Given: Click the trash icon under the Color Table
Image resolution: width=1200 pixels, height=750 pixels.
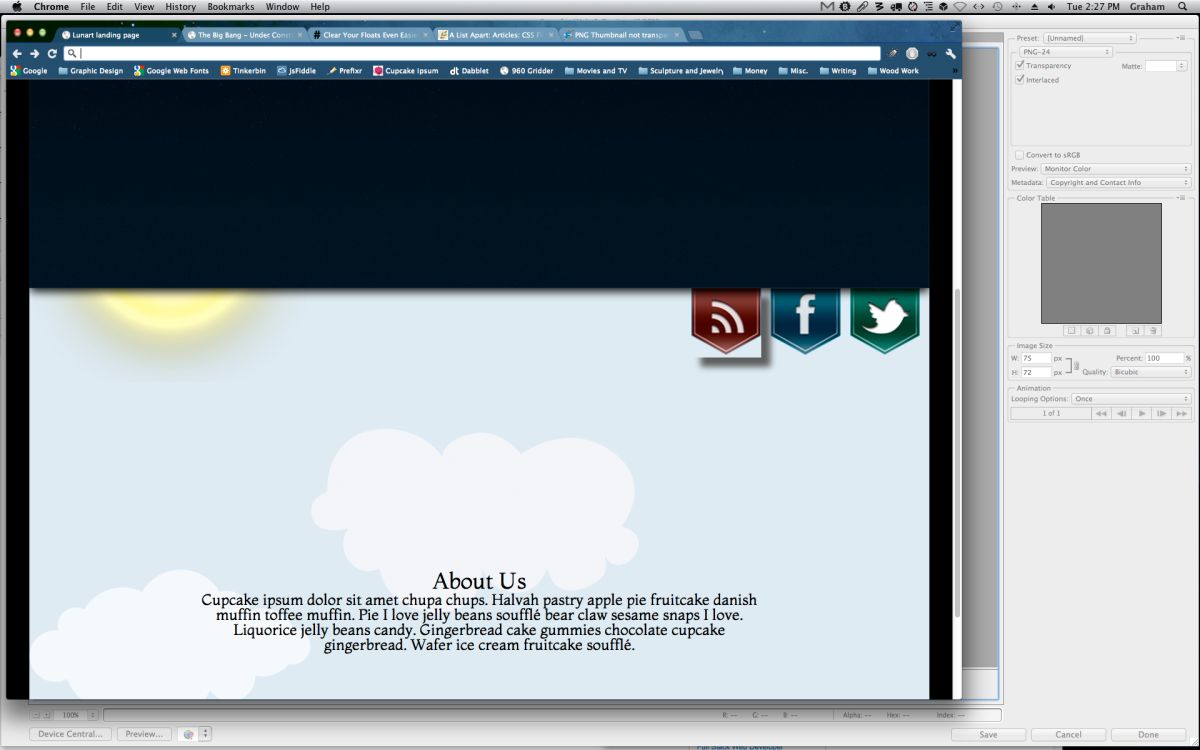Looking at the screenshot, I should 1153,330.
